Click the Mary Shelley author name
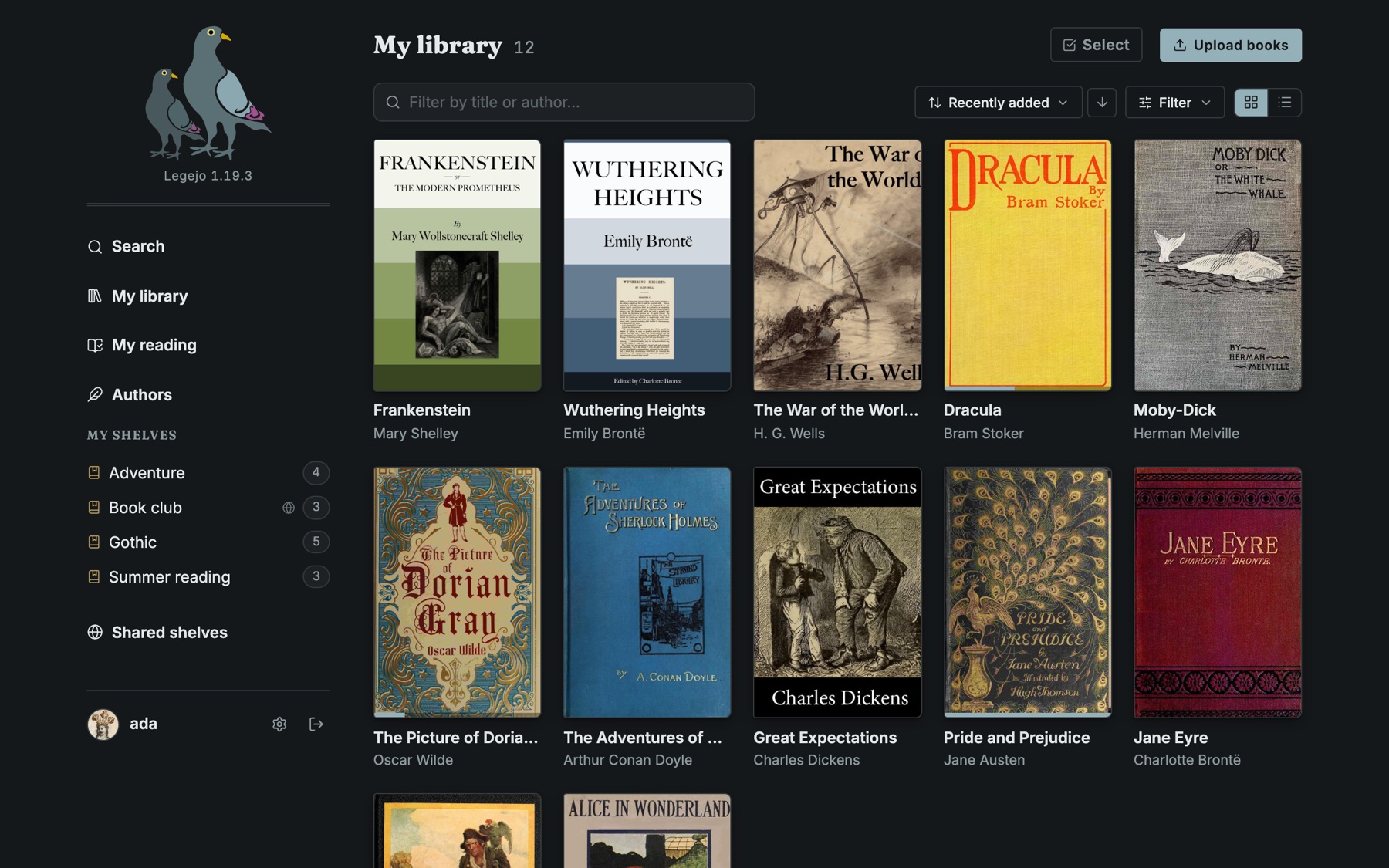The image size is (1389, 868). (416, 434)
